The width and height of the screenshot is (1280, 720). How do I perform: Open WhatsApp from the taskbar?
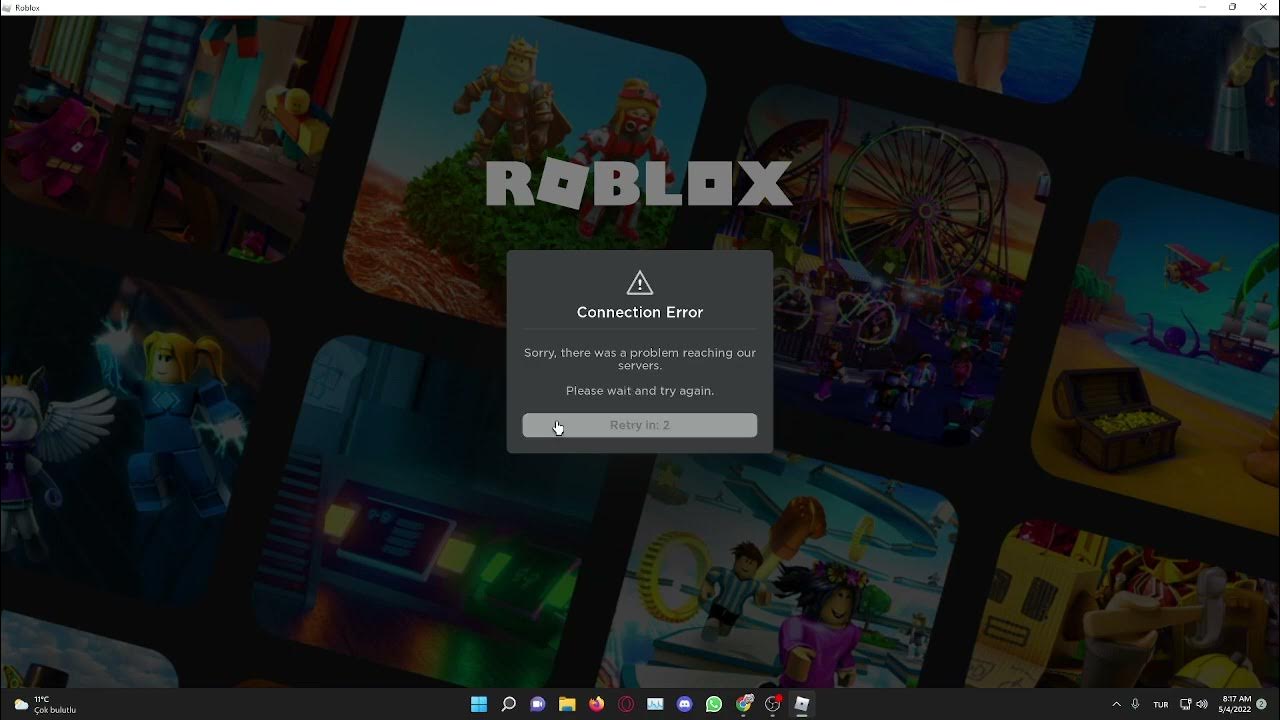coord(713,704)
